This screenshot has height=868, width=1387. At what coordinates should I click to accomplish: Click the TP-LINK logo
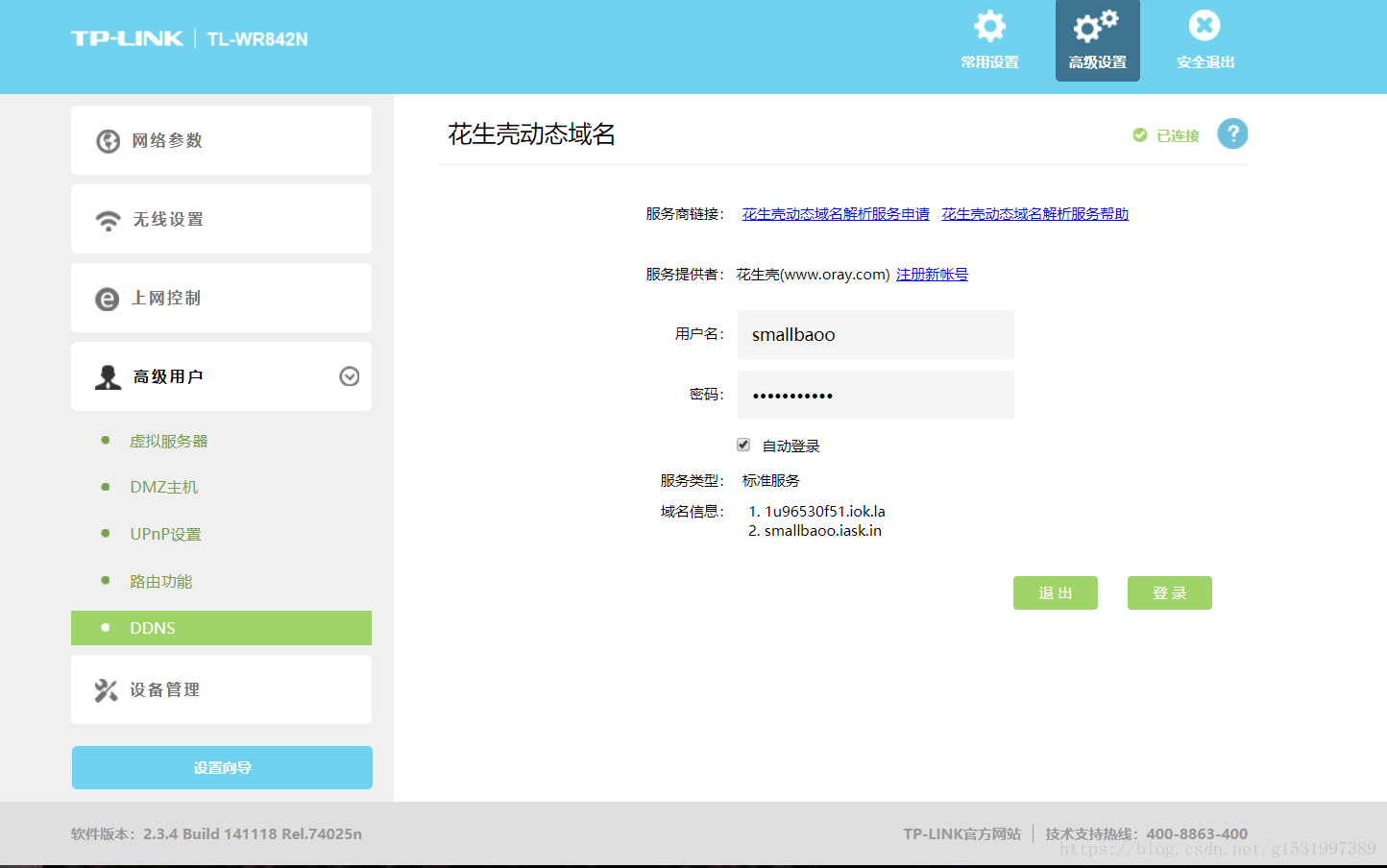(x=127, y=38)
